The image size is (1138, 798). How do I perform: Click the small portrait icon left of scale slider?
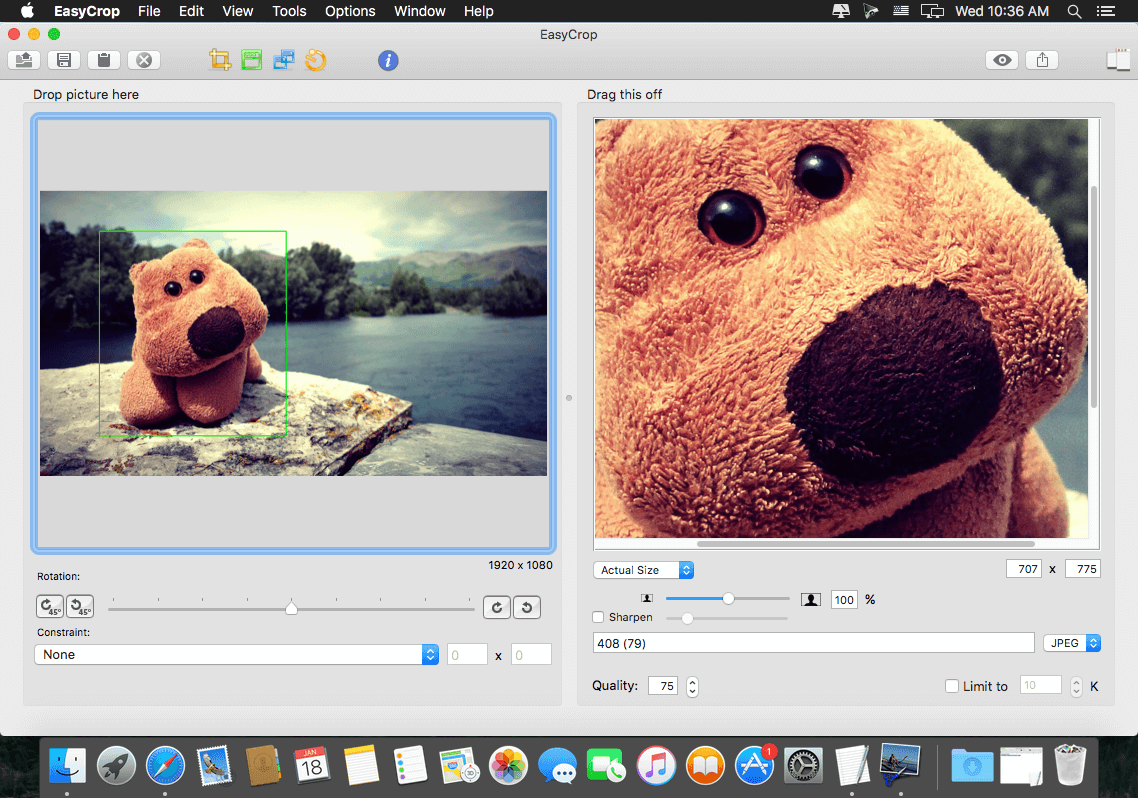tap(647, 598)
